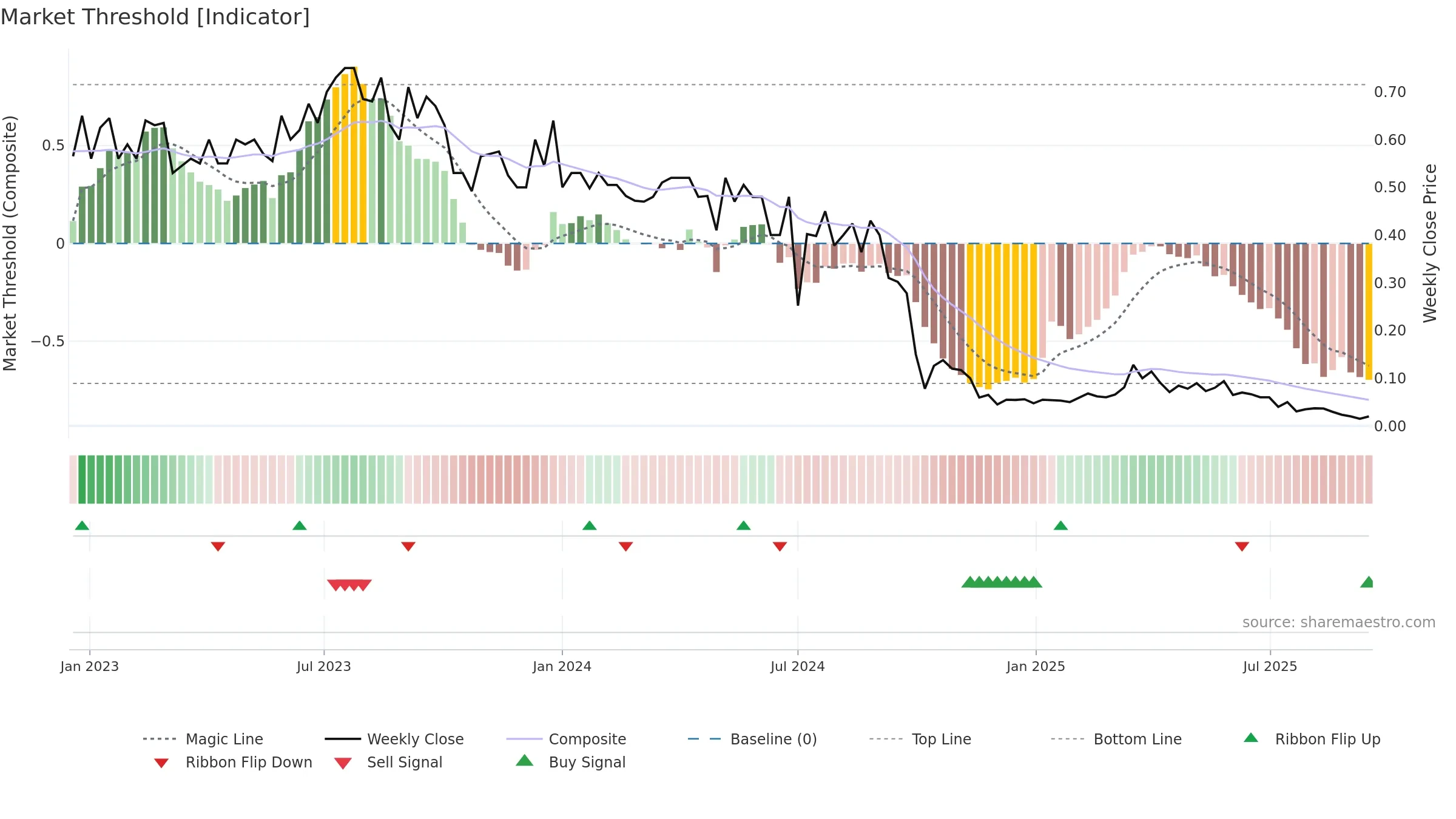Image resolution: width=1456 pixels, height=819 pixels.
Task: Click the 0.10 price axis tick
Action: pos(1390,379)
